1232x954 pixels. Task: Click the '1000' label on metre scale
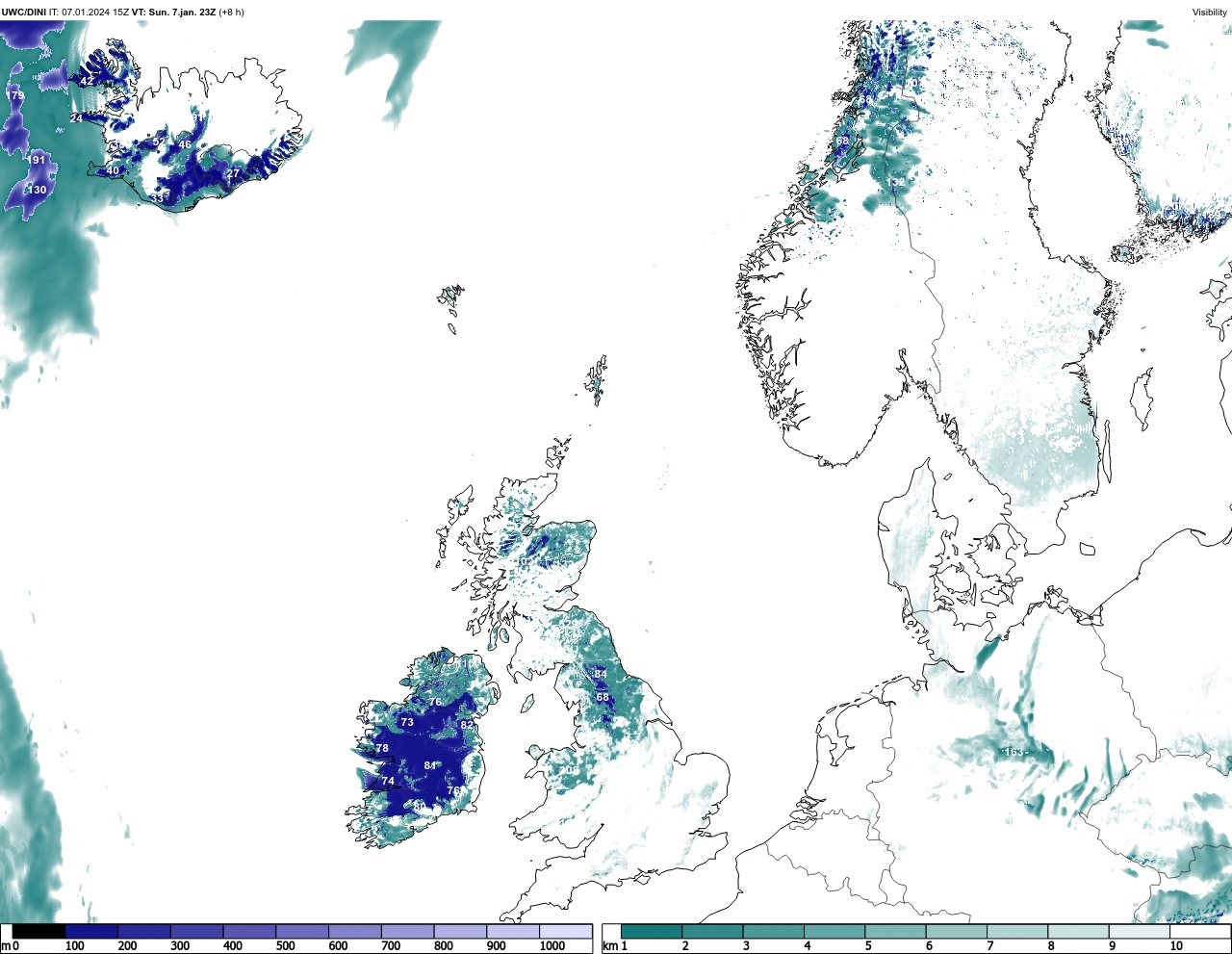coord(552,946)
